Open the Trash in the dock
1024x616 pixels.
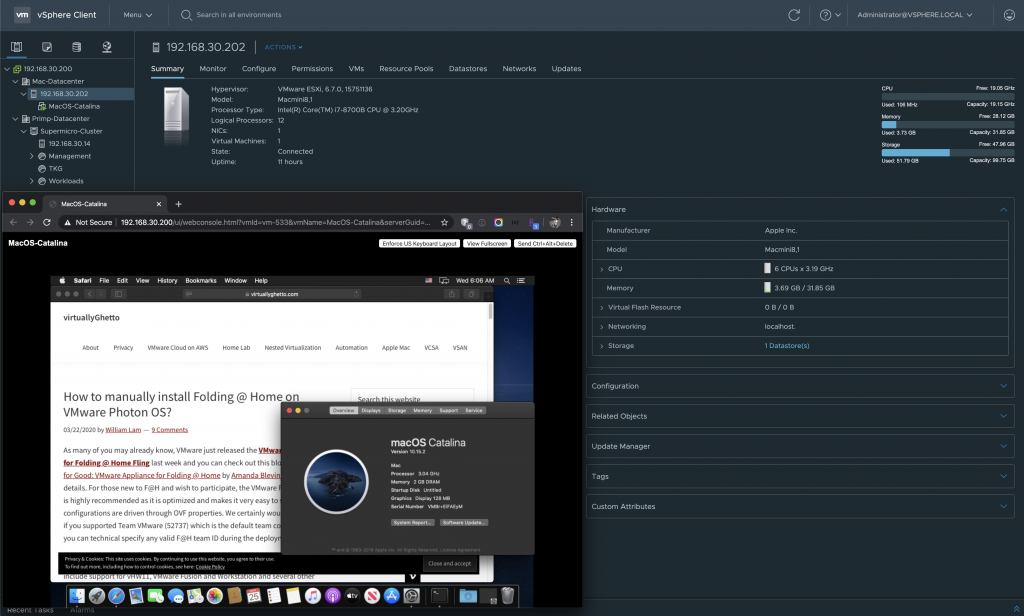pos(507,596)
